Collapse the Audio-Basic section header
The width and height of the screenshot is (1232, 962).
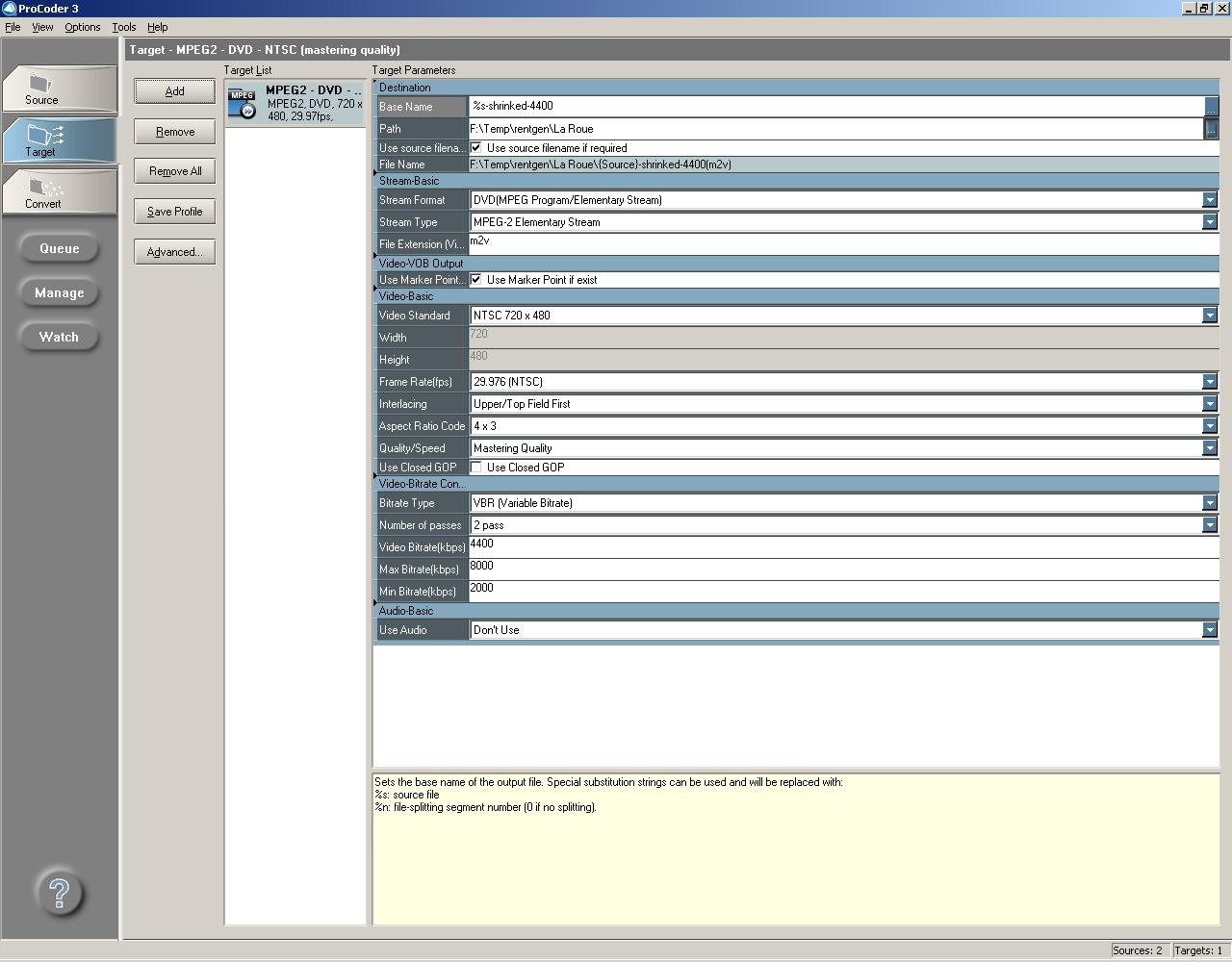[796, 611]
